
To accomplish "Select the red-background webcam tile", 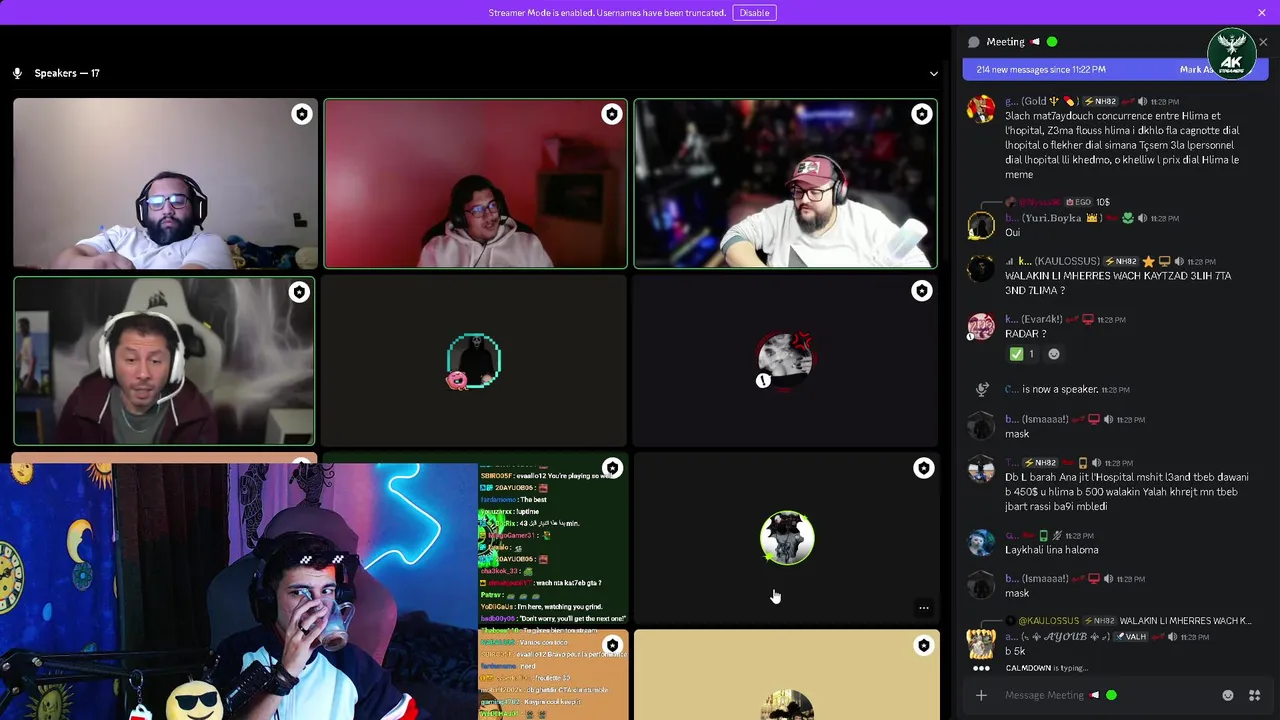I will point(475,183).
